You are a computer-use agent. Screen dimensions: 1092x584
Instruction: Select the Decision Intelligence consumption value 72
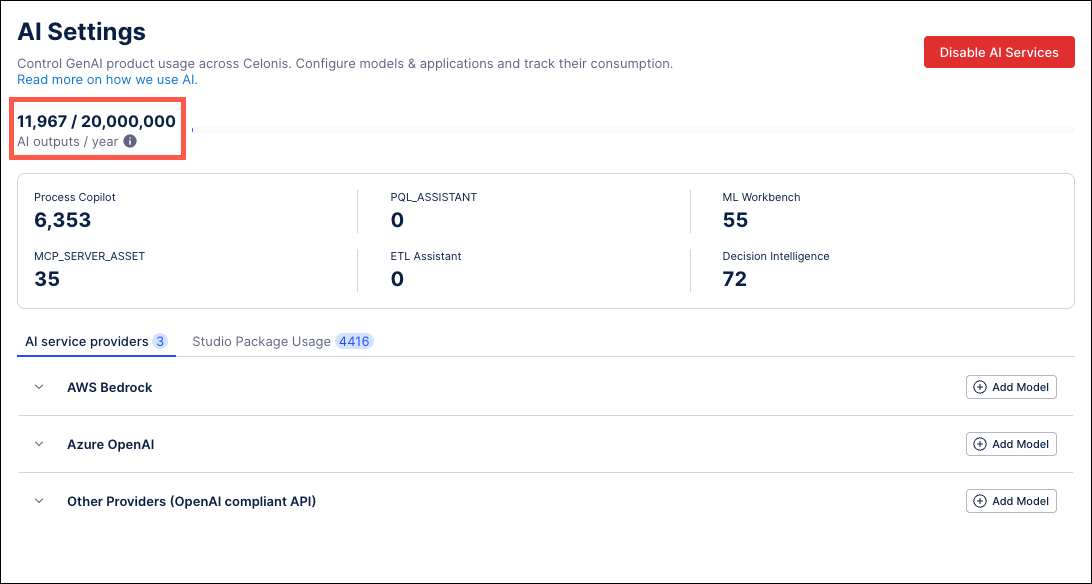point(734,278)
